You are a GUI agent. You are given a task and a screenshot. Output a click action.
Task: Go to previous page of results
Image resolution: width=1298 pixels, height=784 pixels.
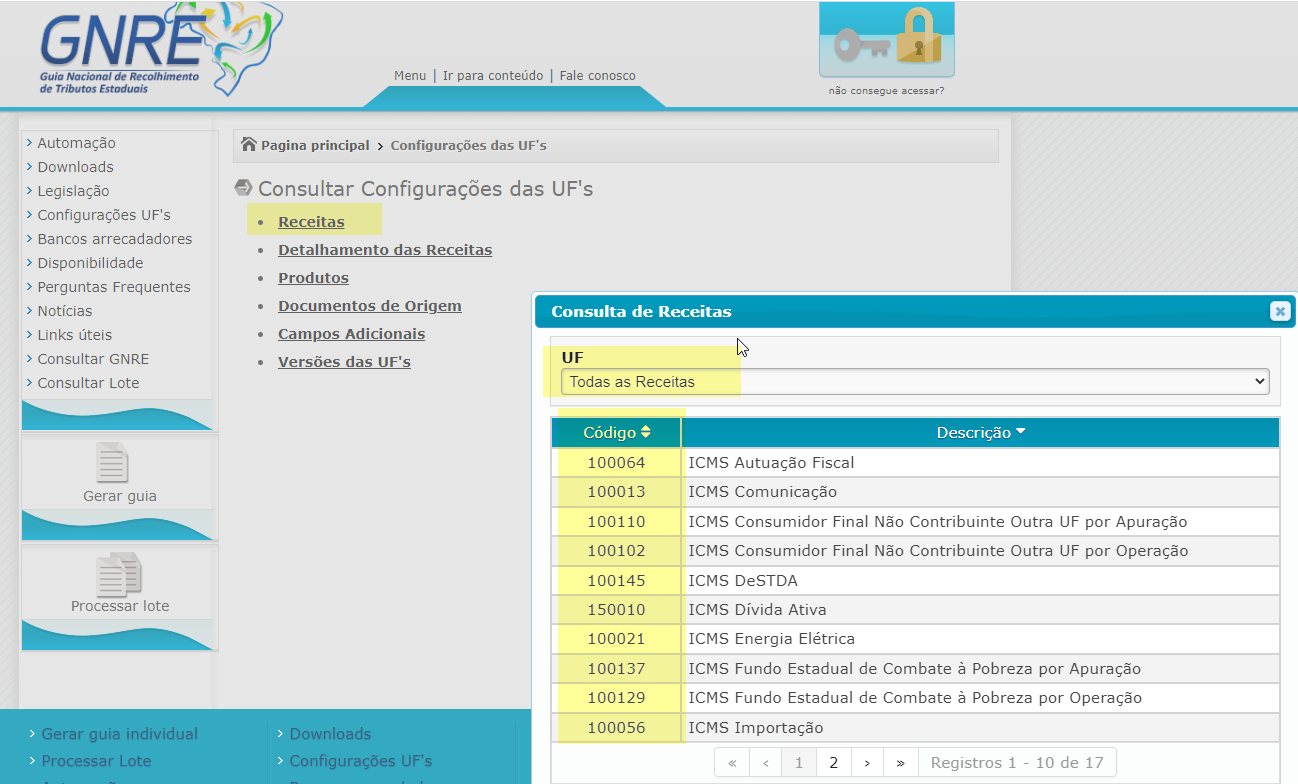[x=766, y=763]
